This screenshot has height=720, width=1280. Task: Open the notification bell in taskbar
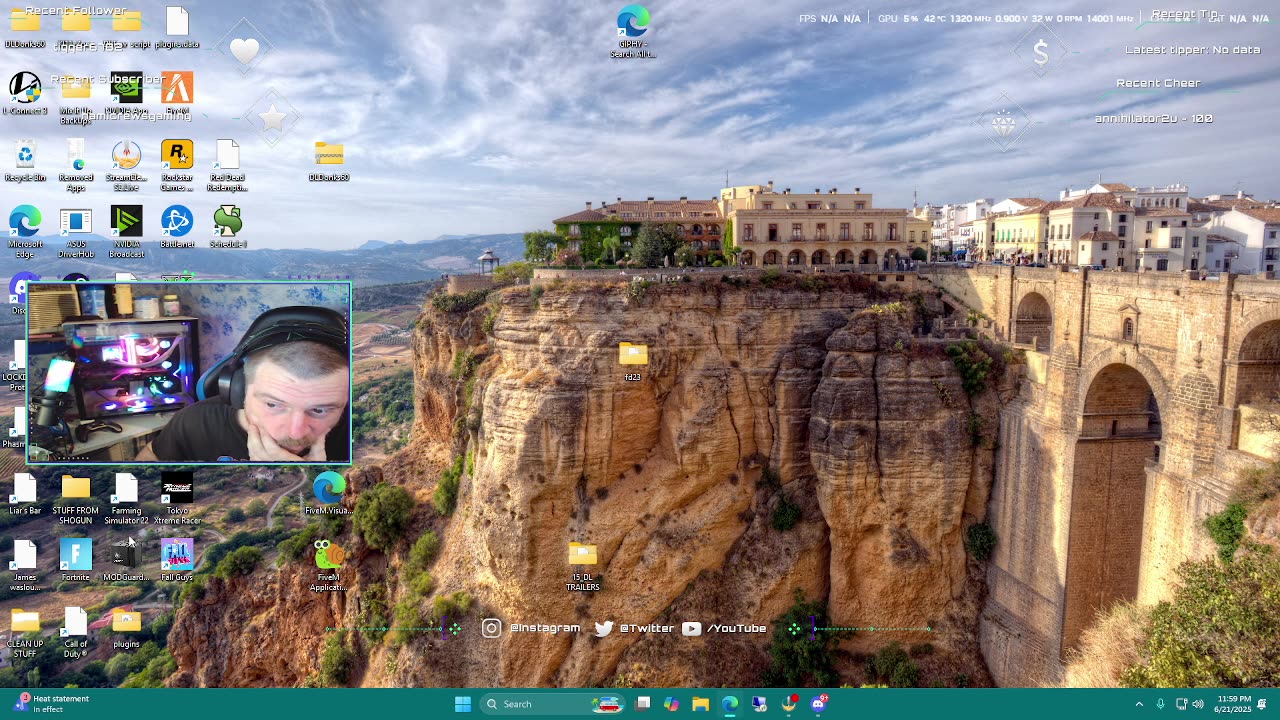1262,704
